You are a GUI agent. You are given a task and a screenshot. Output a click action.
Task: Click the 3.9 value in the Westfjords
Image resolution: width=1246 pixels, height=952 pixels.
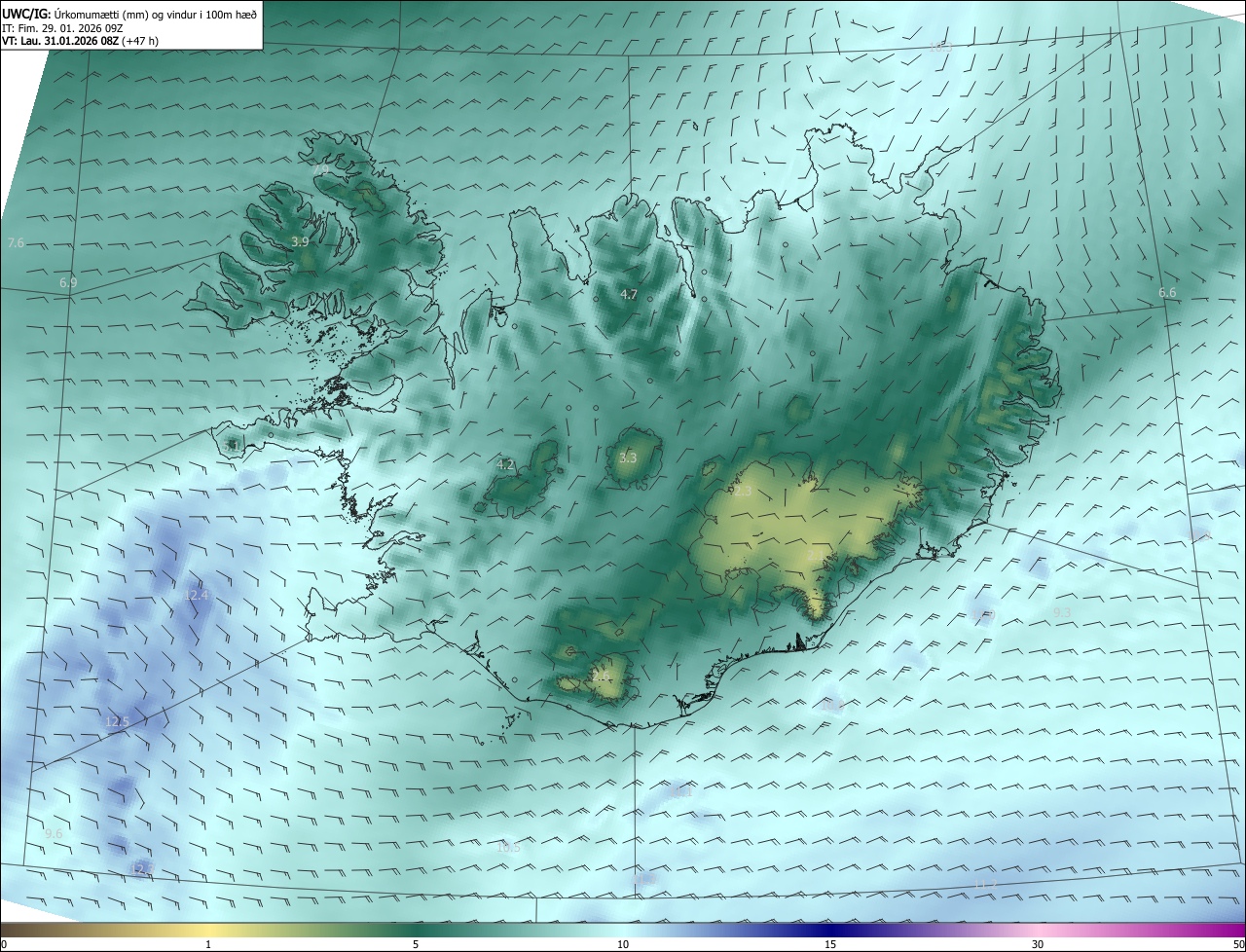pyautogui.click(x=300, y=241)
